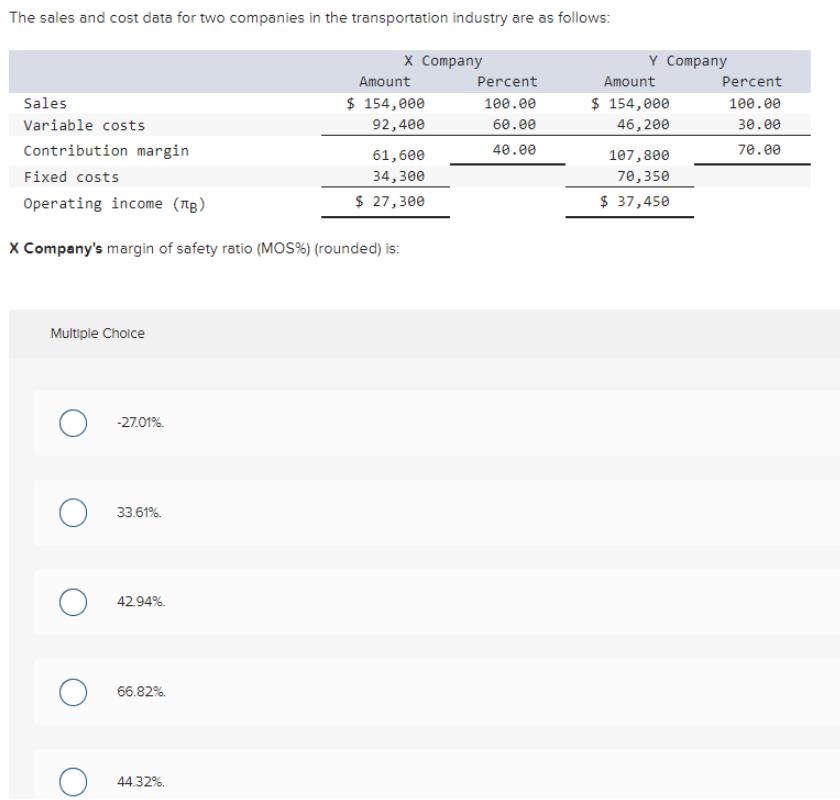Select the -27.01% radio button
Image resolution: width=840 pixels, height=800 pixels.
(x=72, y=423)
